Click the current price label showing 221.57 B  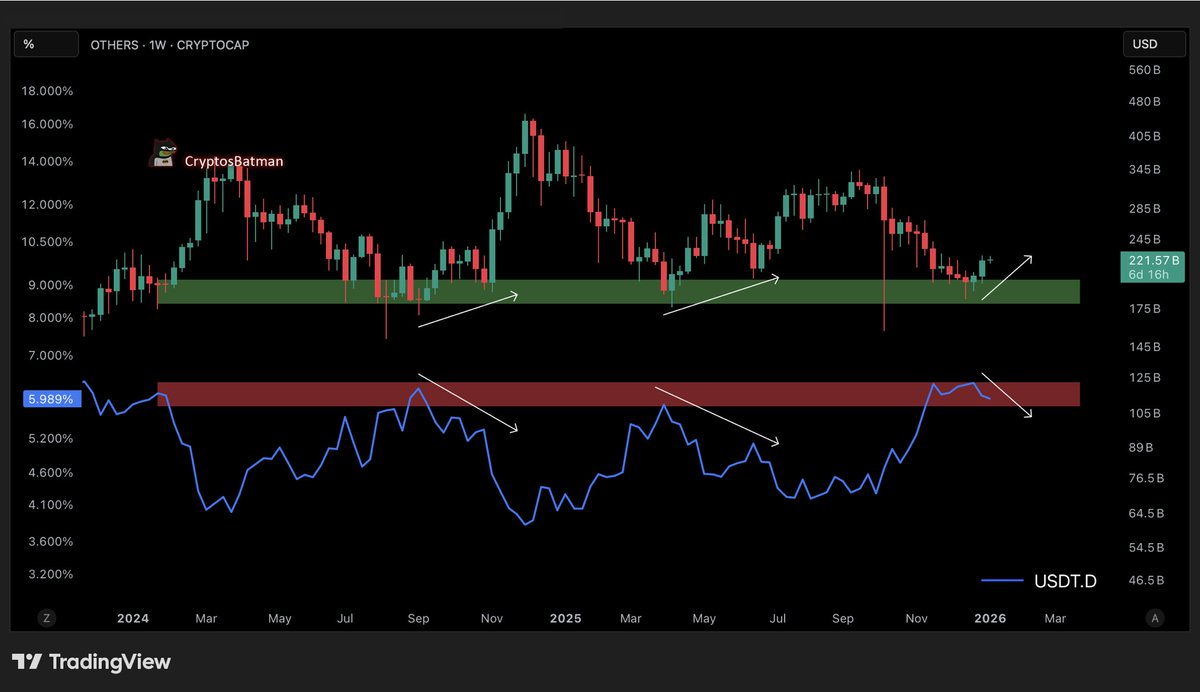pyautogui.click(x=1152, y=269)
